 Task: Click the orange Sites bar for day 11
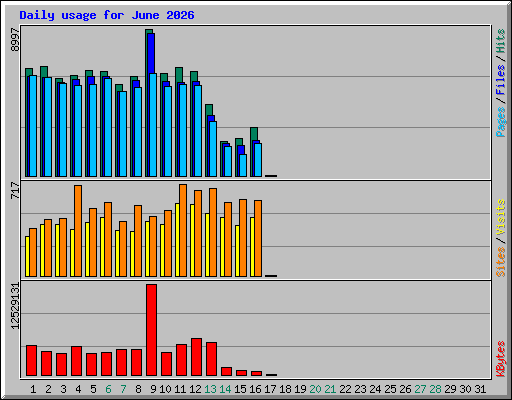[x=183, y=230]
